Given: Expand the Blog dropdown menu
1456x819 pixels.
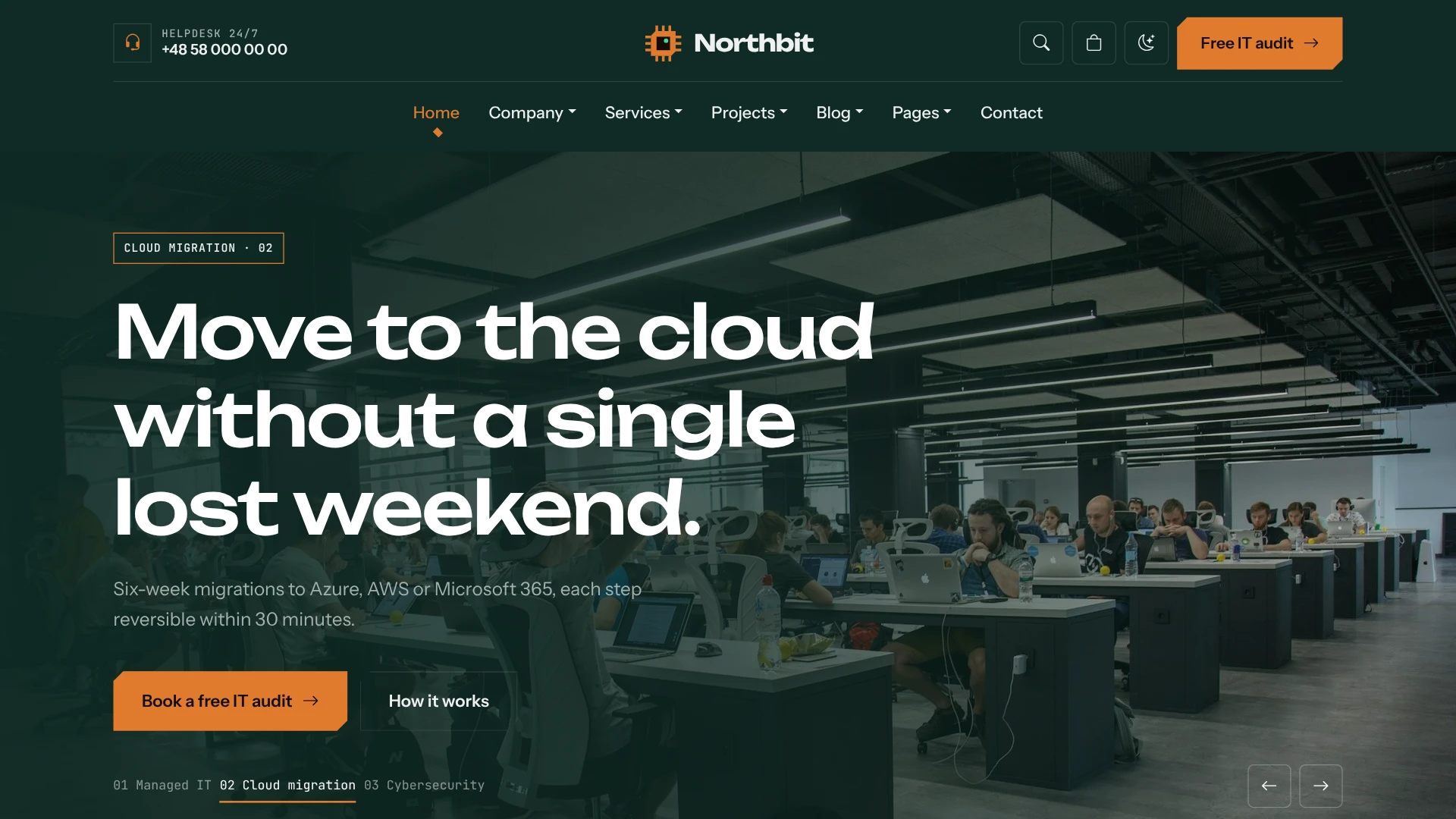Looking at the screenshot, I should tap(839, 113).
